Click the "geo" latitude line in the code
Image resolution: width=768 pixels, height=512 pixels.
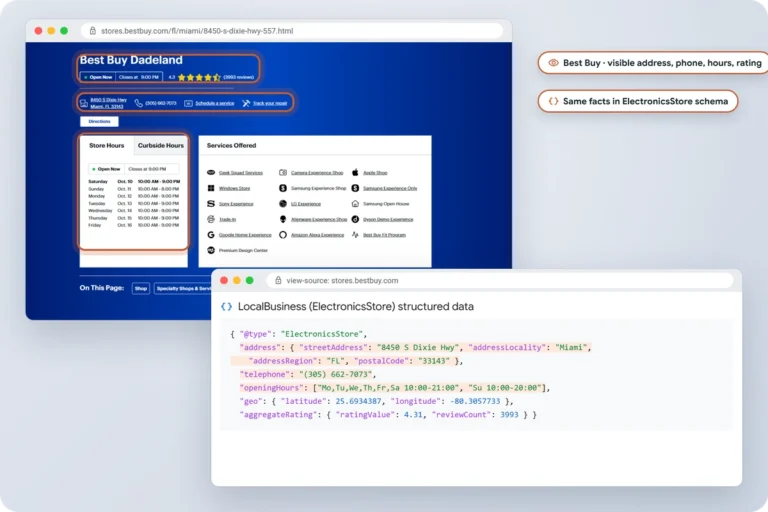pyautogui.click(x=376, y=401)
